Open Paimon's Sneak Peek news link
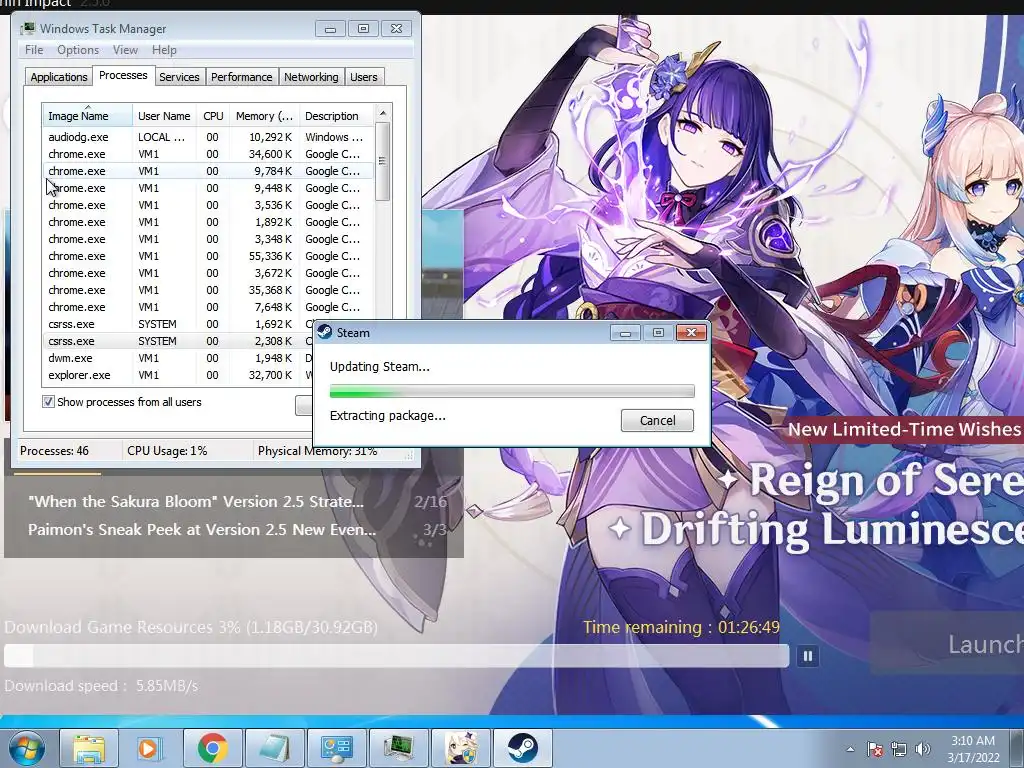The height and width of the screenshot is (768, 1024). (x=202, y=529)
